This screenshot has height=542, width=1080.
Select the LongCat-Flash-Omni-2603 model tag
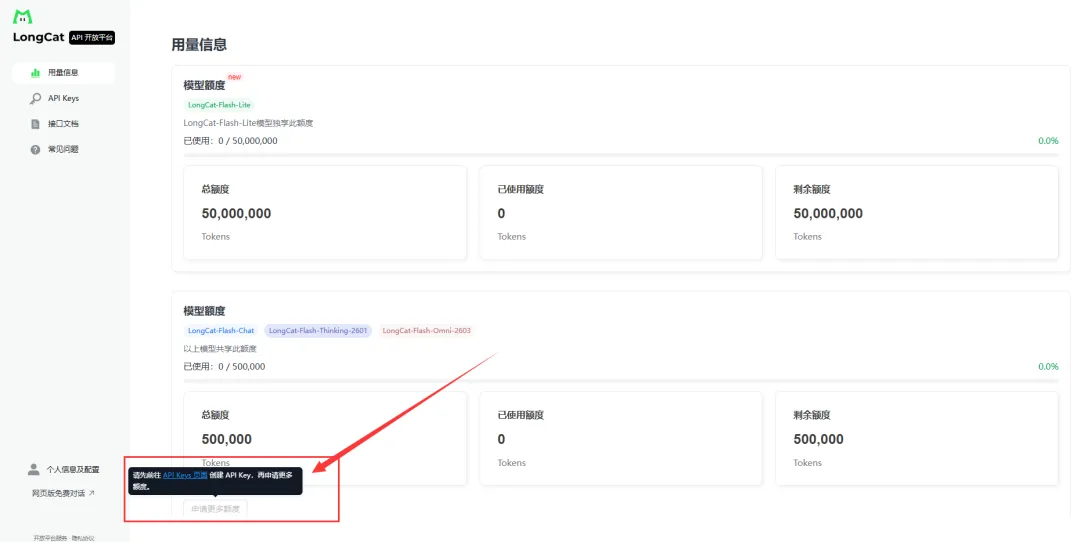click(426, 331)
